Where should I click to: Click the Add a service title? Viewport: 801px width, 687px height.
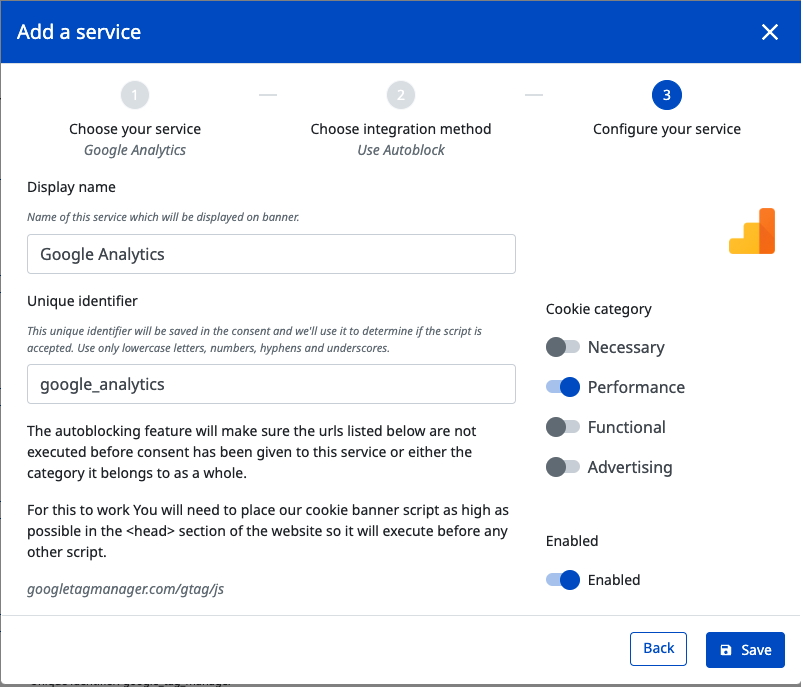79,32
